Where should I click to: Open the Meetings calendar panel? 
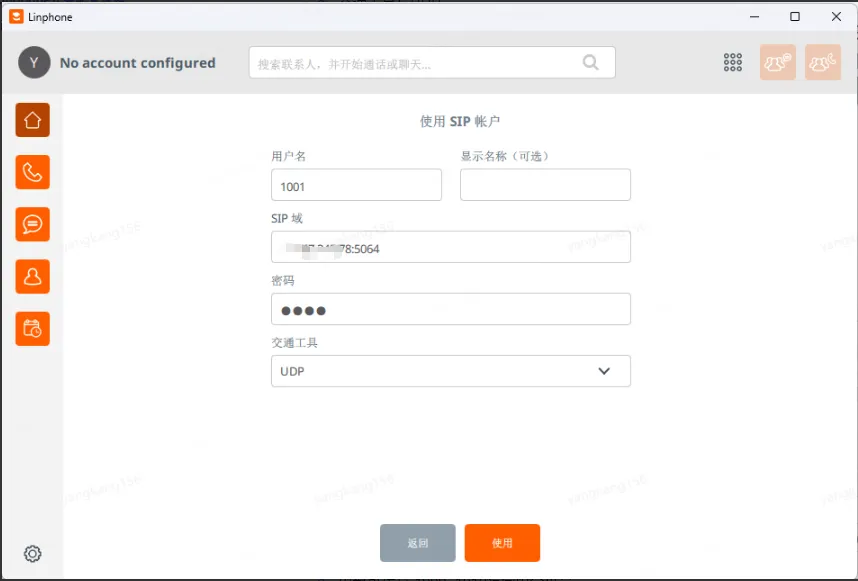pos(32,329)
